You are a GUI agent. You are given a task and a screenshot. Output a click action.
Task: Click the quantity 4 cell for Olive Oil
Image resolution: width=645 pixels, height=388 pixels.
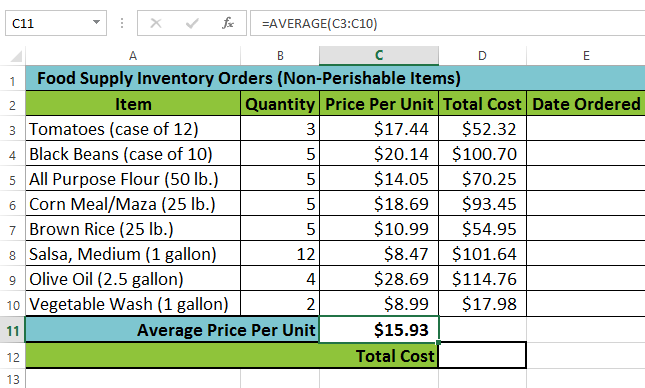280,279
